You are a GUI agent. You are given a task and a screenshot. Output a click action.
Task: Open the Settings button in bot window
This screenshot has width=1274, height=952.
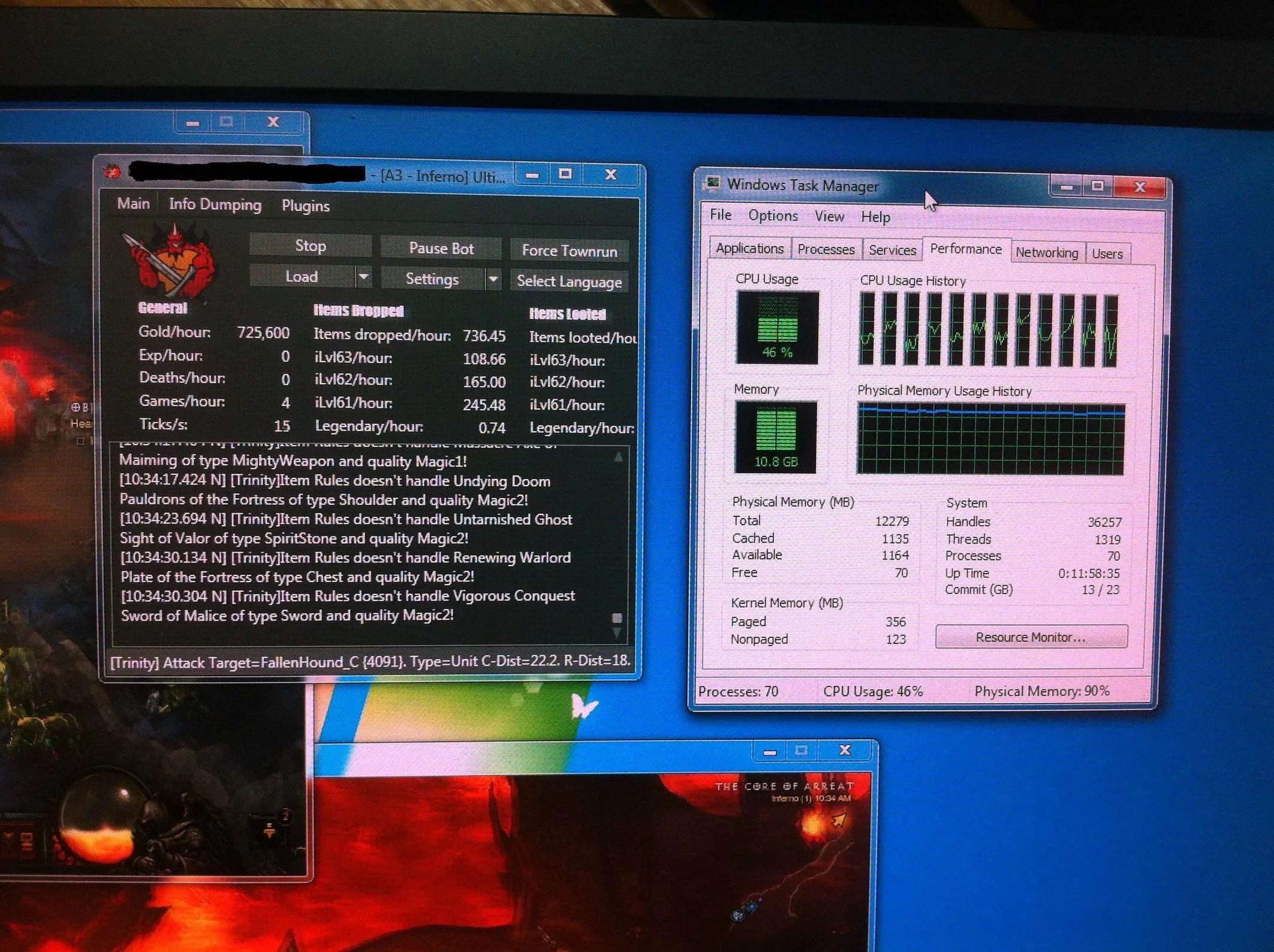[x=432, y=279]
